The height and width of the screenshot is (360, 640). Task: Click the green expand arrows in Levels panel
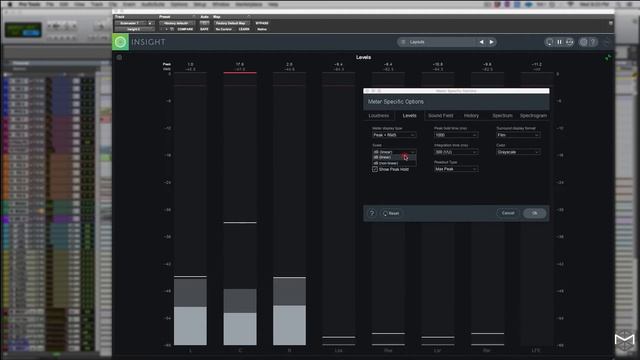(x=608, y=58)
